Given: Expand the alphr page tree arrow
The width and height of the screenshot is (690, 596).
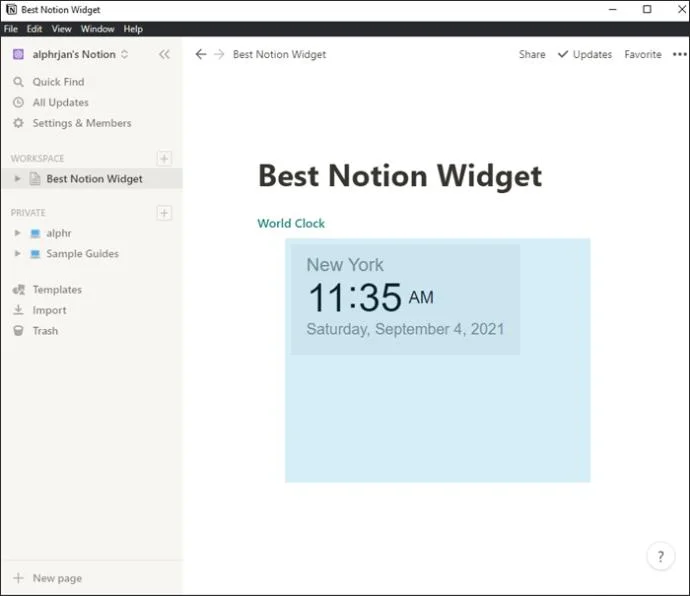Looking at the screenshot, I should tap(17, 233).
